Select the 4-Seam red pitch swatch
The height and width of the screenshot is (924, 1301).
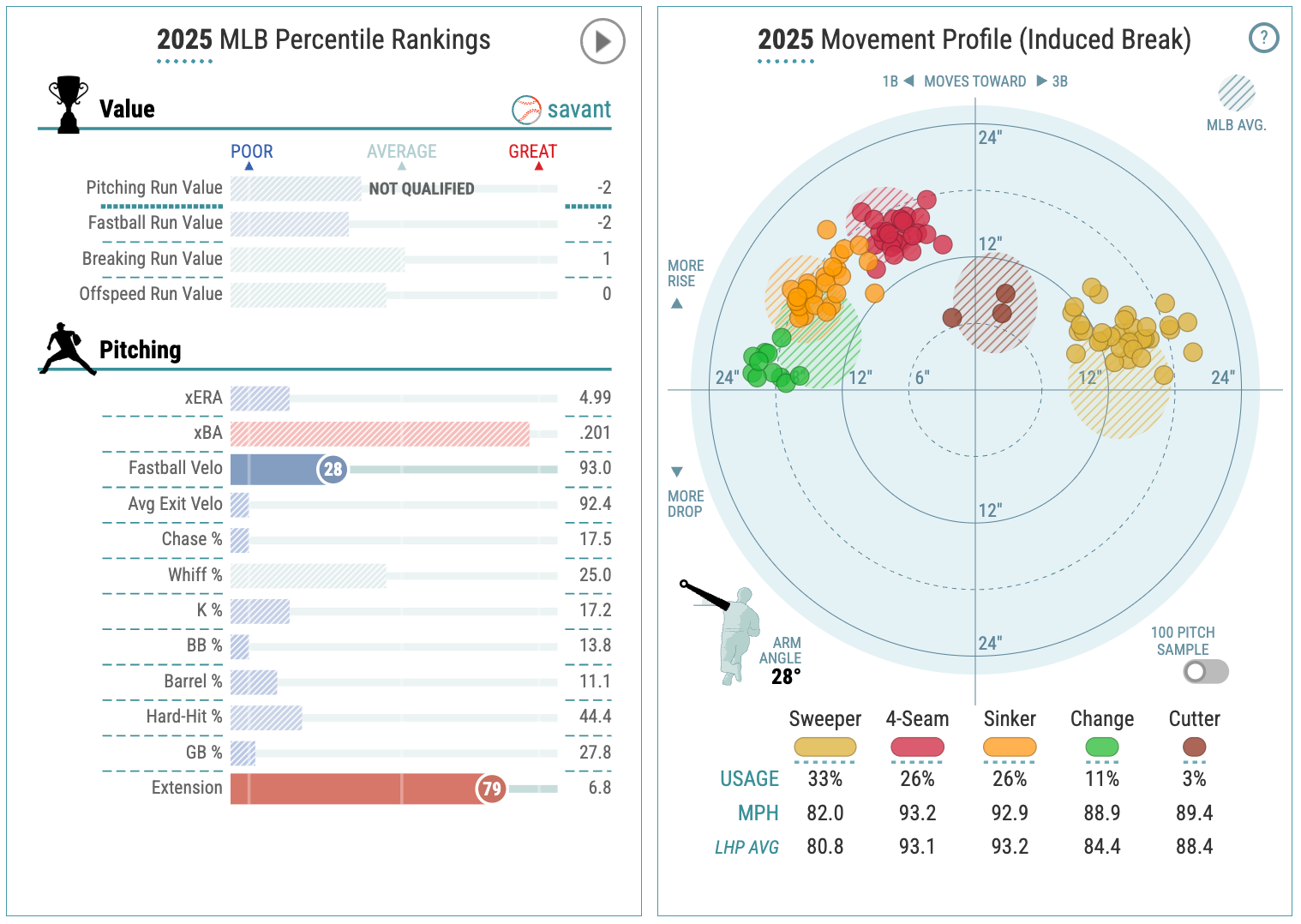[x=917, y=747]
